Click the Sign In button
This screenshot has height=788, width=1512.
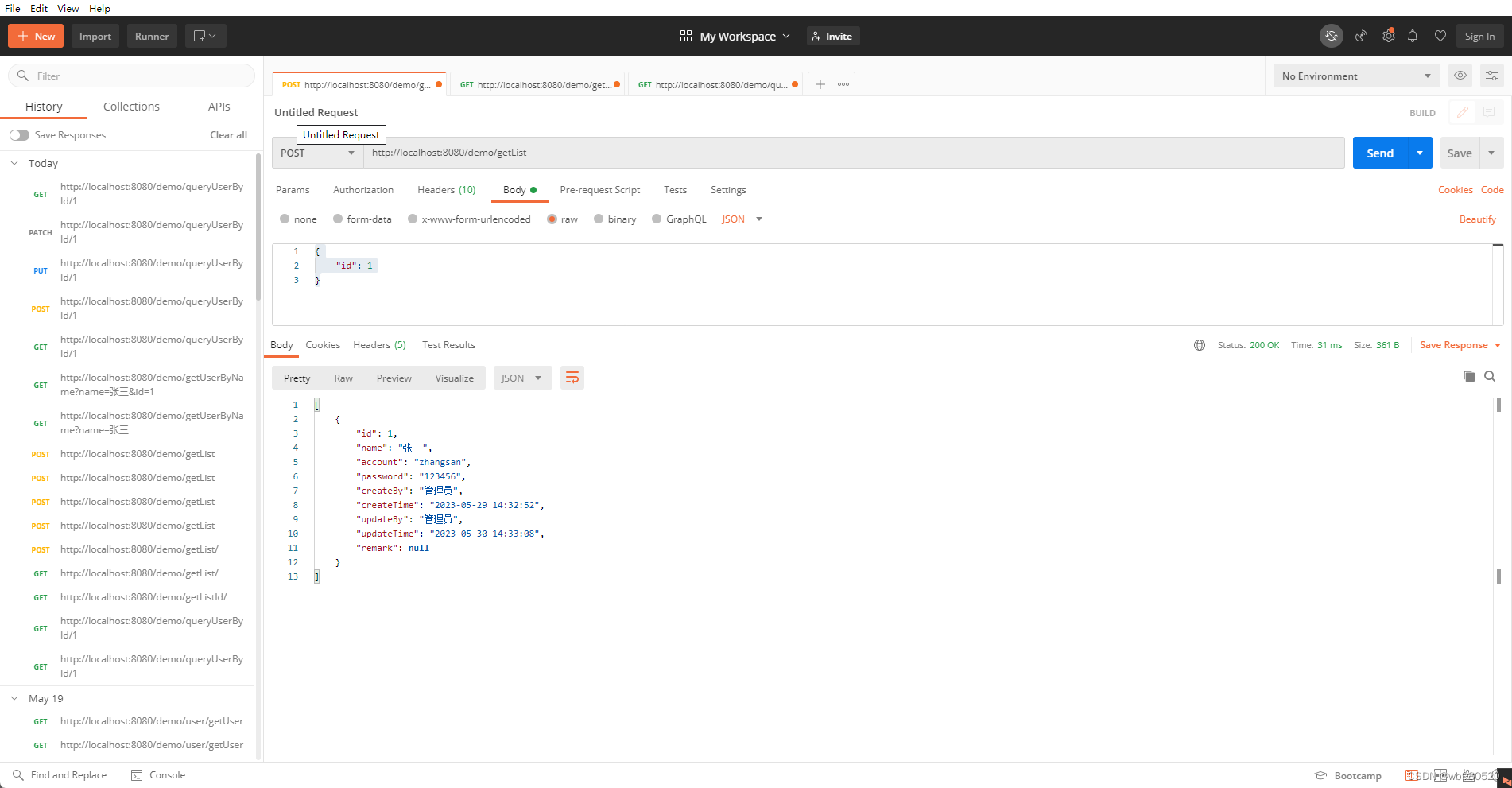(x=1479, y=36)
